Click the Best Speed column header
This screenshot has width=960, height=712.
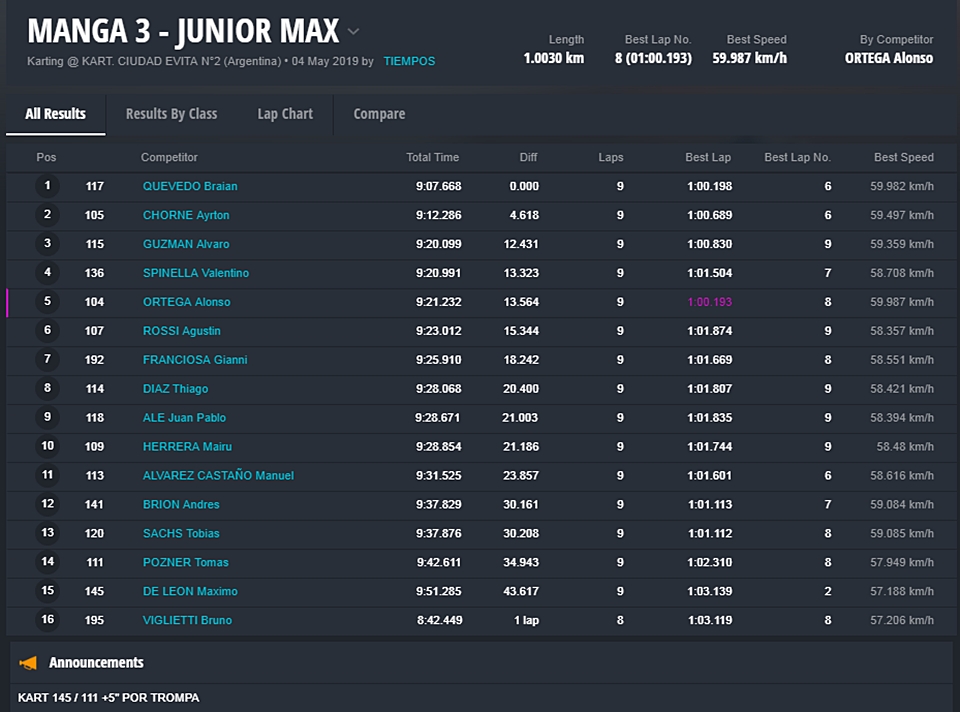coord(903,157)
